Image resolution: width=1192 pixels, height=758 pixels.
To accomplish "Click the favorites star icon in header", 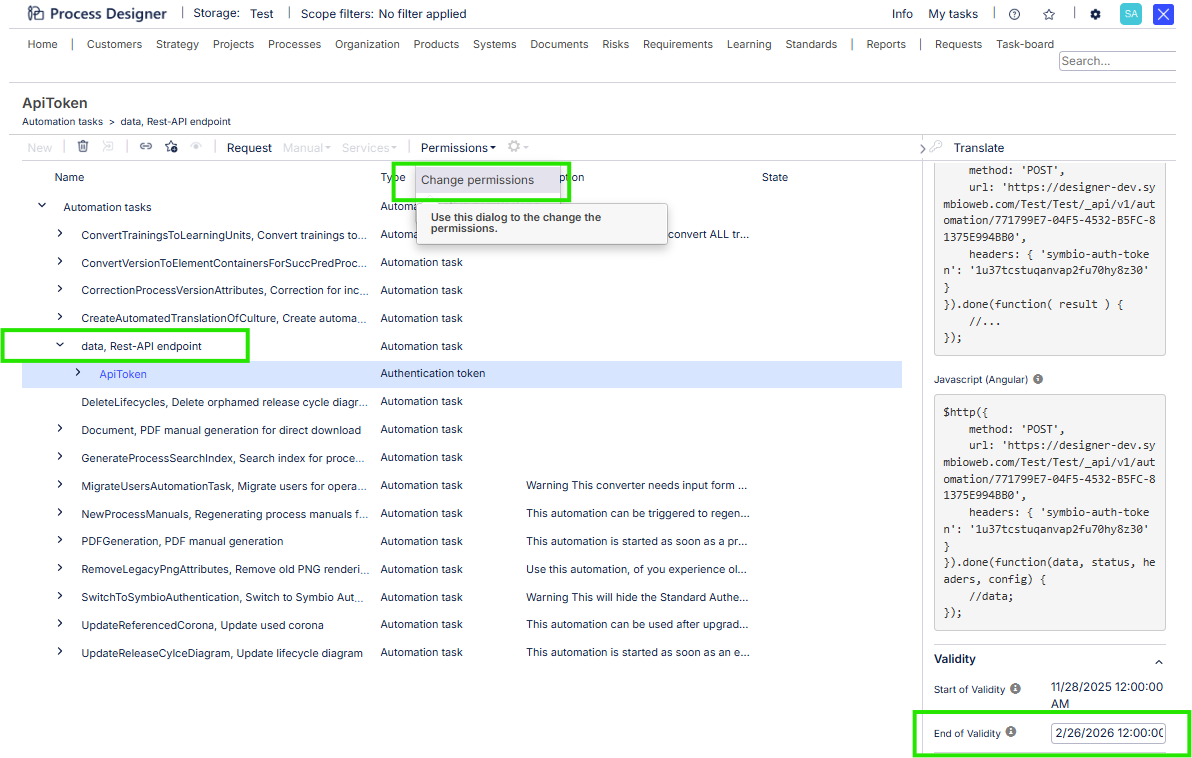I will [x=1049, y=14].
